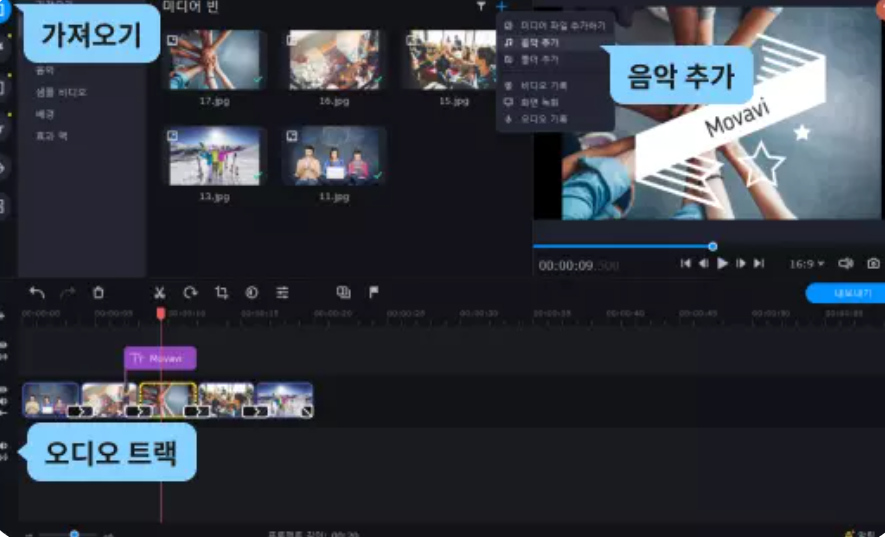Skip to the end of the preview

tap(759, 263)
